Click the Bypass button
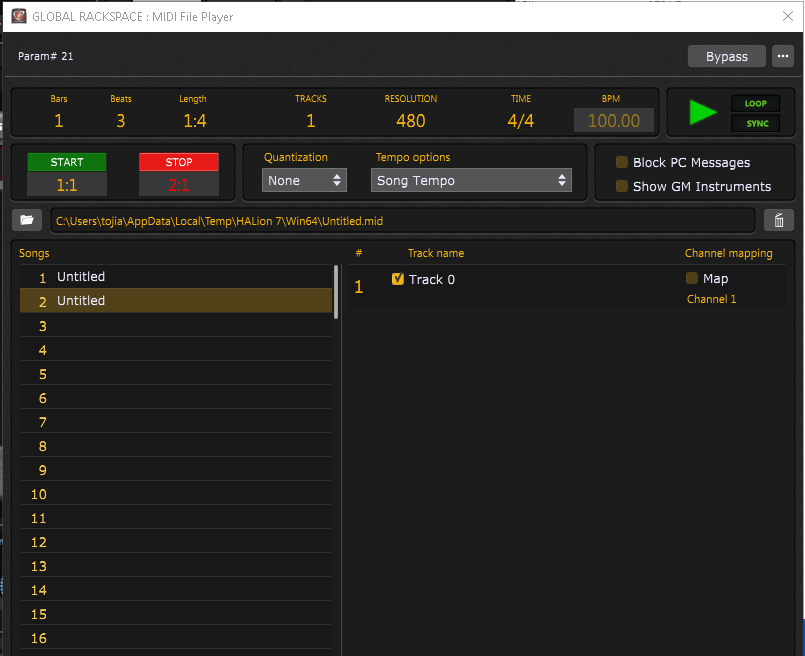 pyautogui.click(x=726, y=56)
